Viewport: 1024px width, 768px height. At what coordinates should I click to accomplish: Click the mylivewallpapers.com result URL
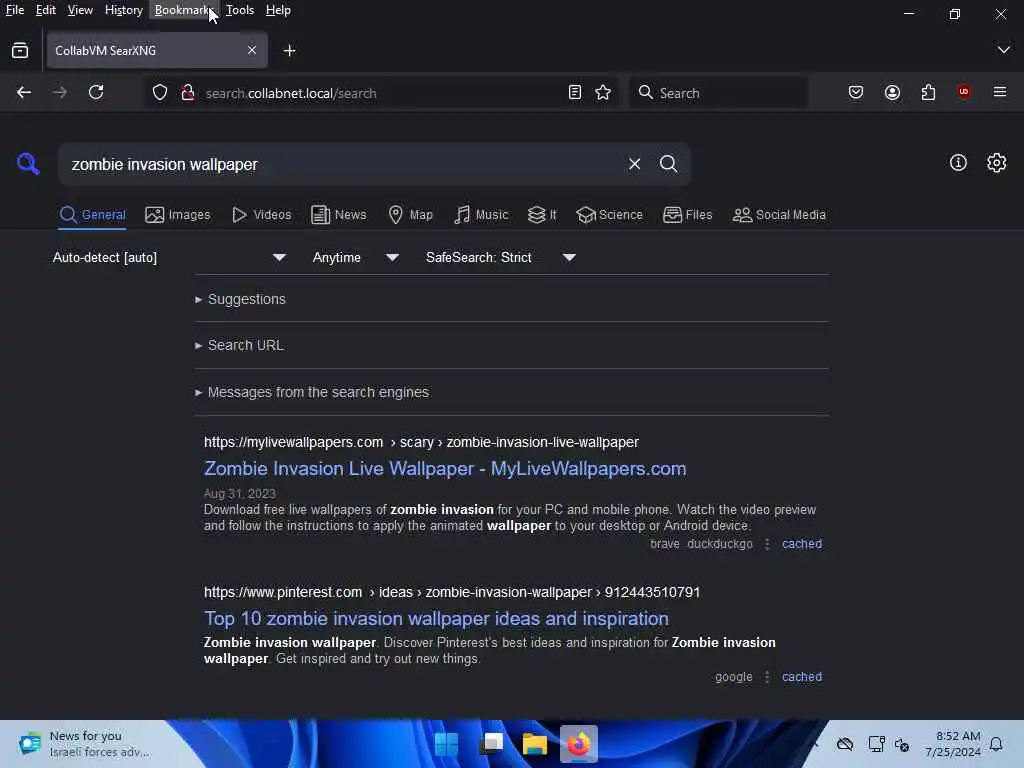[421, 442]
